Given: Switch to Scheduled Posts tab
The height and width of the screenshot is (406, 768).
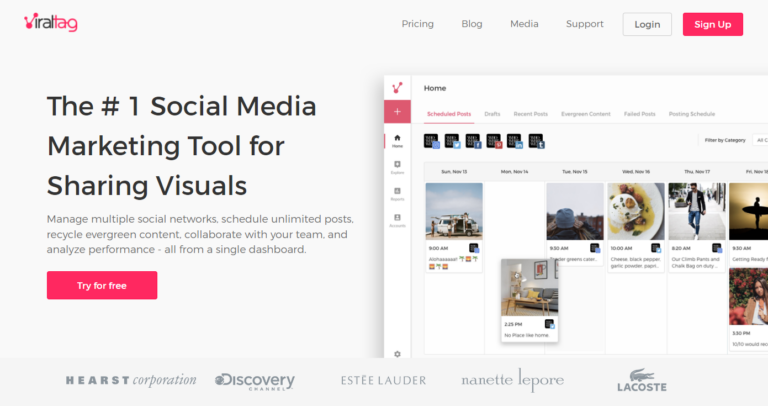Looking at the screenshot, I should click(449, 114).
